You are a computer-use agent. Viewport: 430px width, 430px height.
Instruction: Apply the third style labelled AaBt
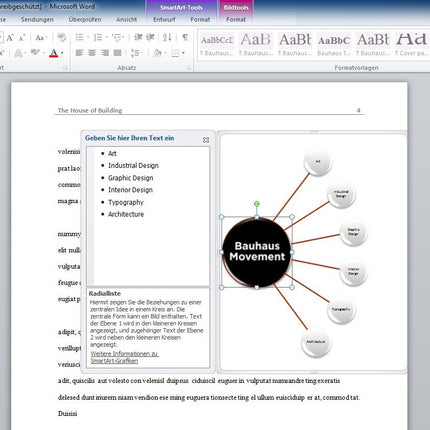point(295,44)
